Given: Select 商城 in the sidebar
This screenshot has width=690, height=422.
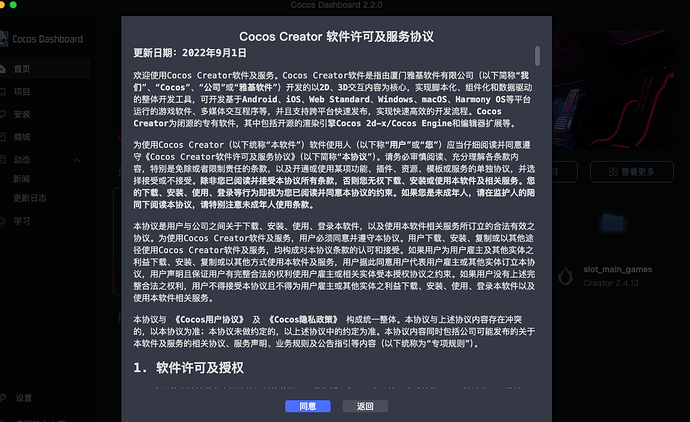Looking at the screenshot, I should tap(22, 137).
